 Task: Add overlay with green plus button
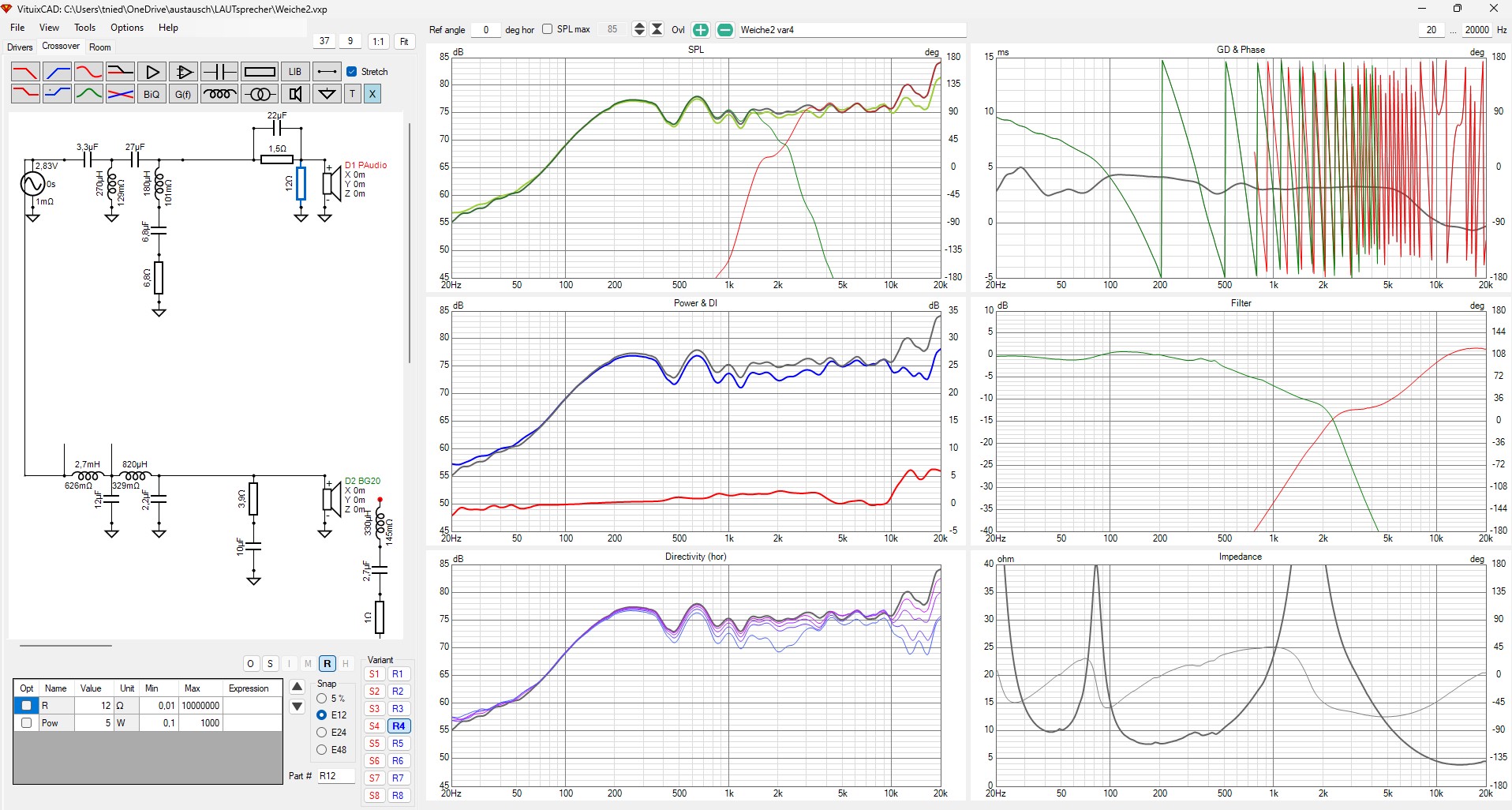coord(700,30)
